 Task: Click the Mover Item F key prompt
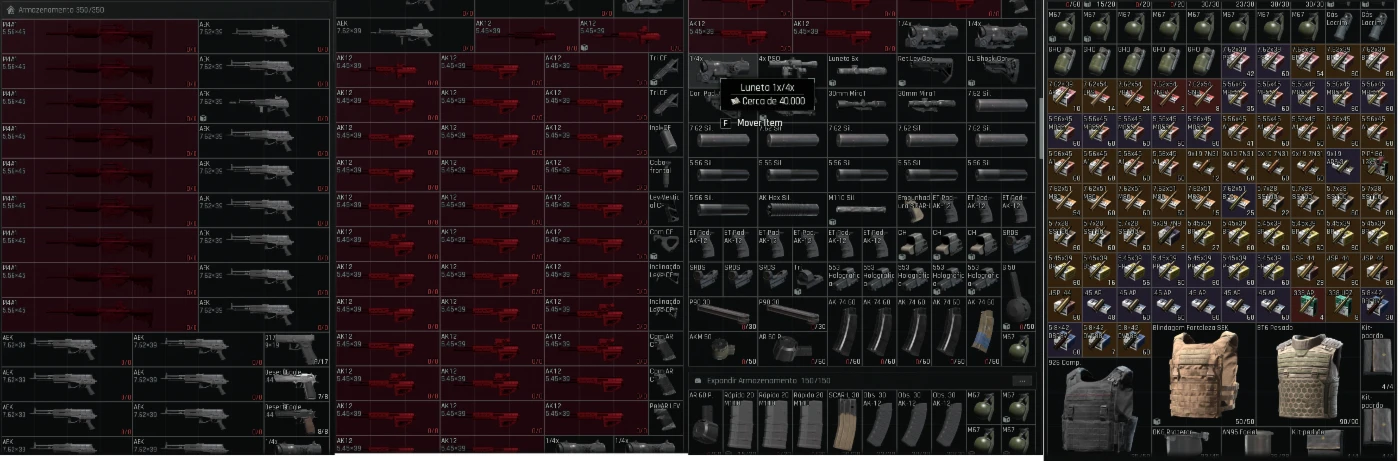pyautogui.click(x=752, y=124)
